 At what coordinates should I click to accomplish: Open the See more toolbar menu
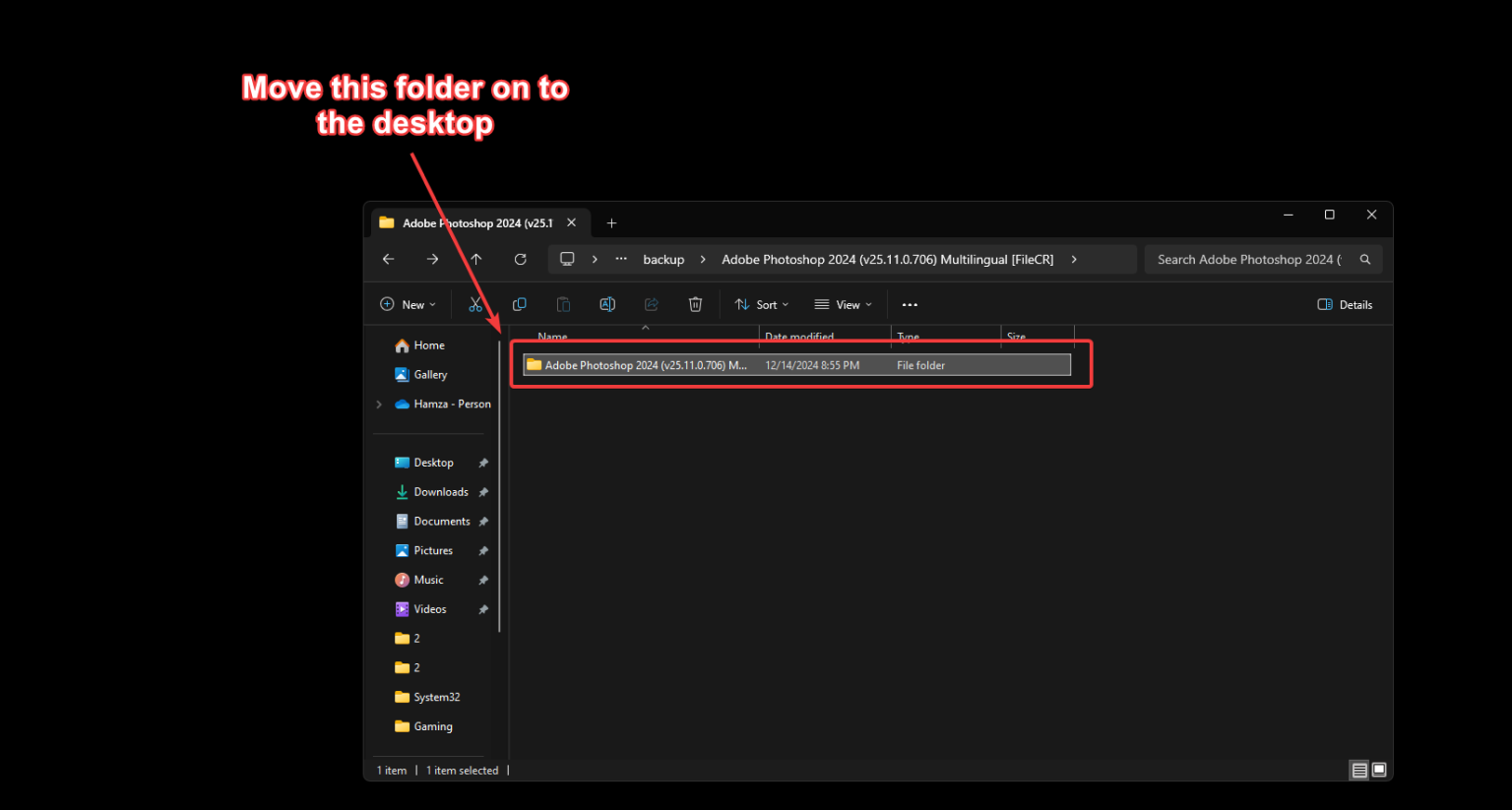pos(909,304)
